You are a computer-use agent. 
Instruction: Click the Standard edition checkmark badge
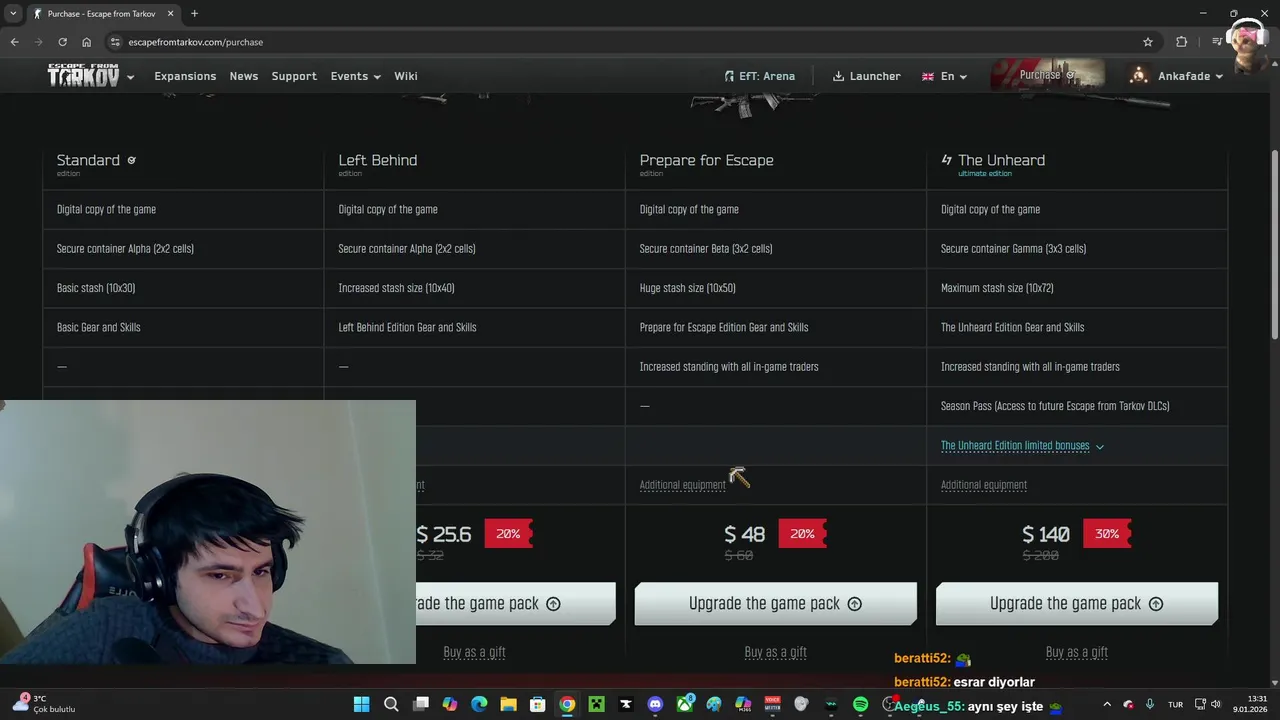coord(131,160)
